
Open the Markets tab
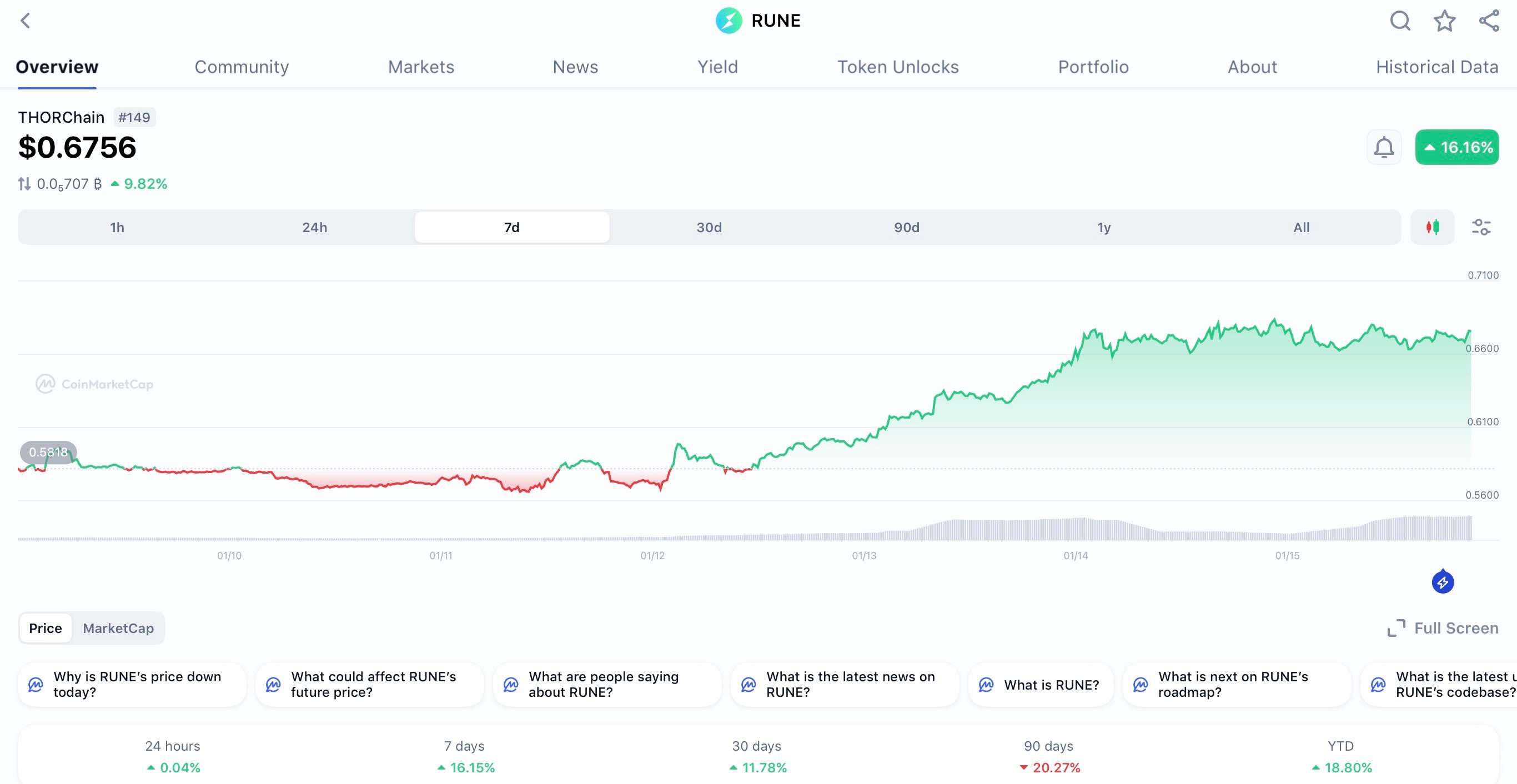click(x=421, y=67)
